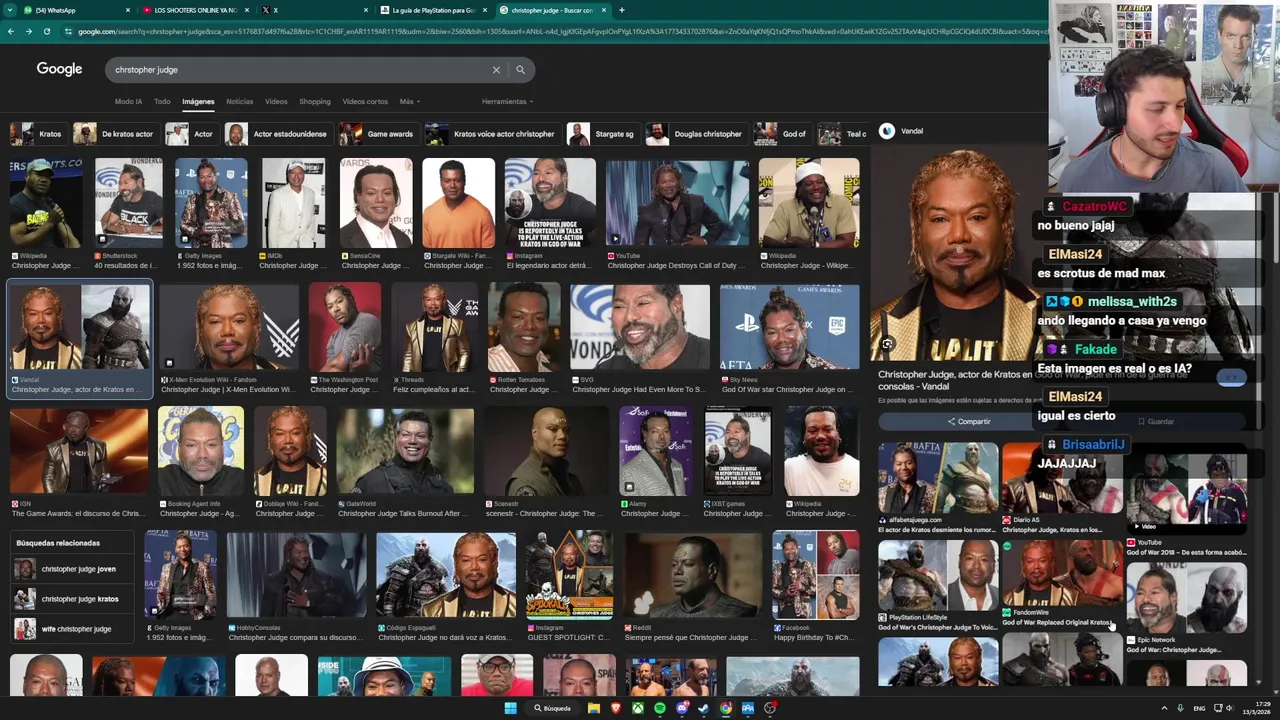Go forward with browser forward arrow
This screenshot has width=1280, height=720.
tap(28, 31)
